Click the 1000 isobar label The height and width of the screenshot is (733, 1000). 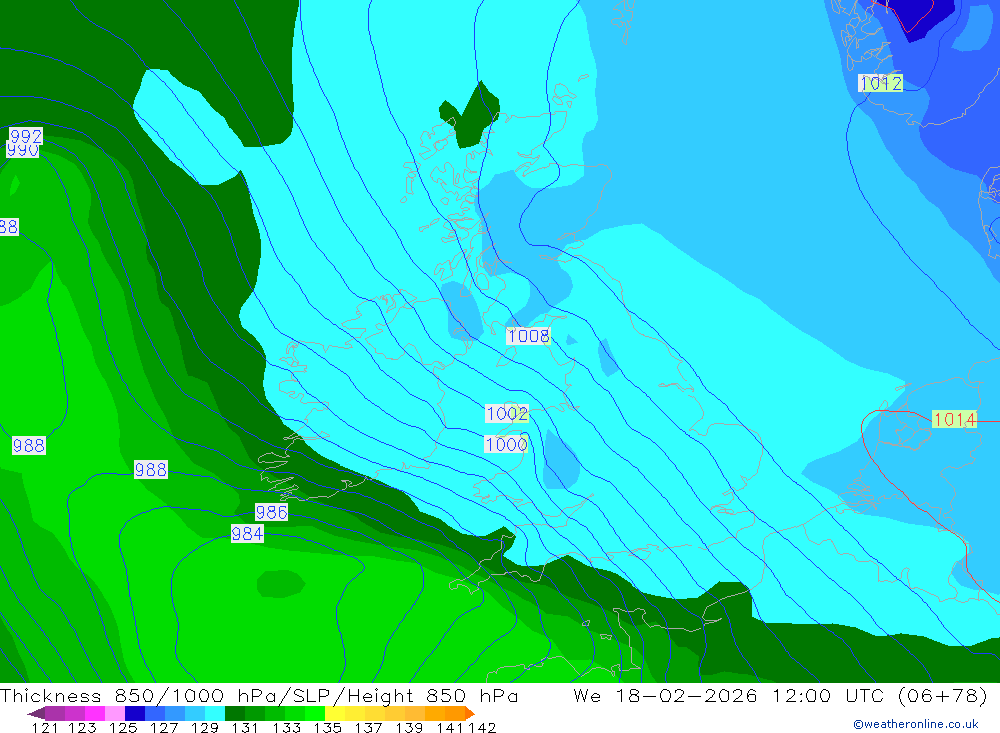(506, 444)
